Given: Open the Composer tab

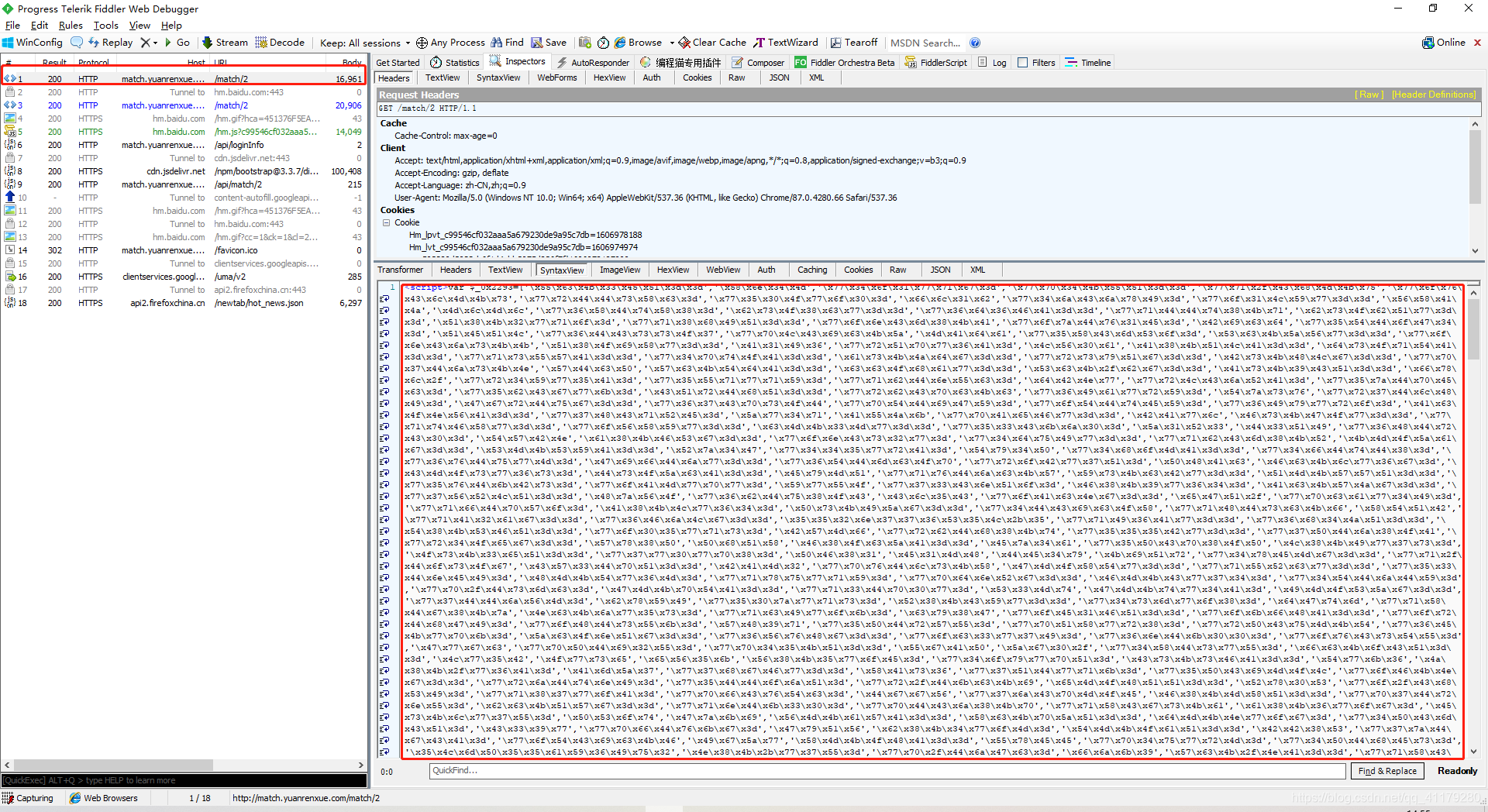Looking at the screenshot, I should click(x=758, y=63).
